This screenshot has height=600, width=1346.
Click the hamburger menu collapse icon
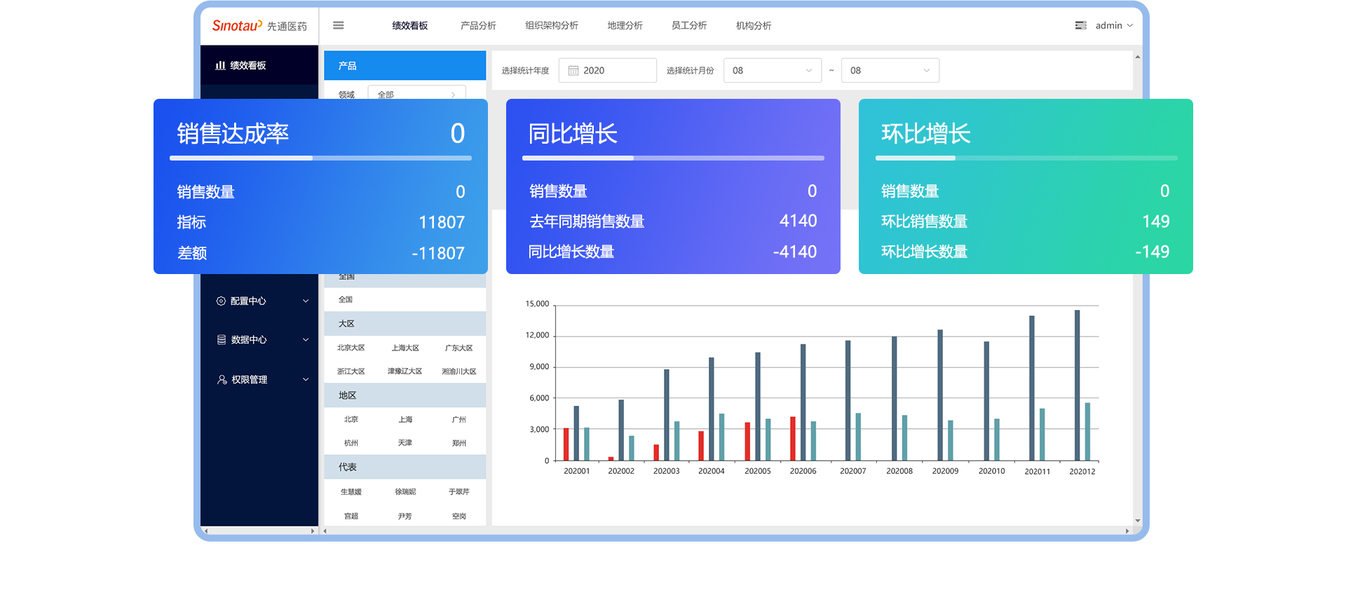[338, 25]
